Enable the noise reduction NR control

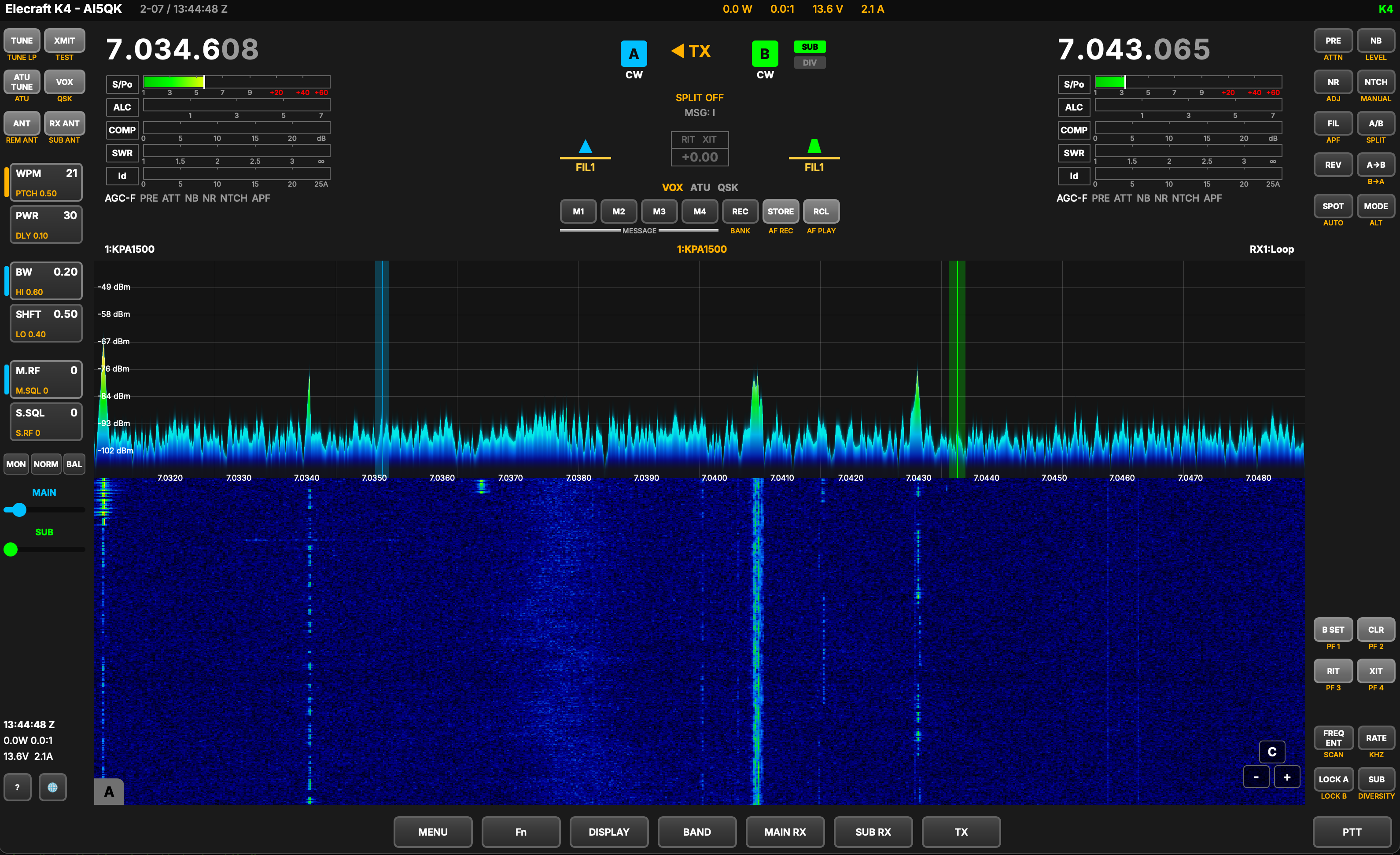1333,82
